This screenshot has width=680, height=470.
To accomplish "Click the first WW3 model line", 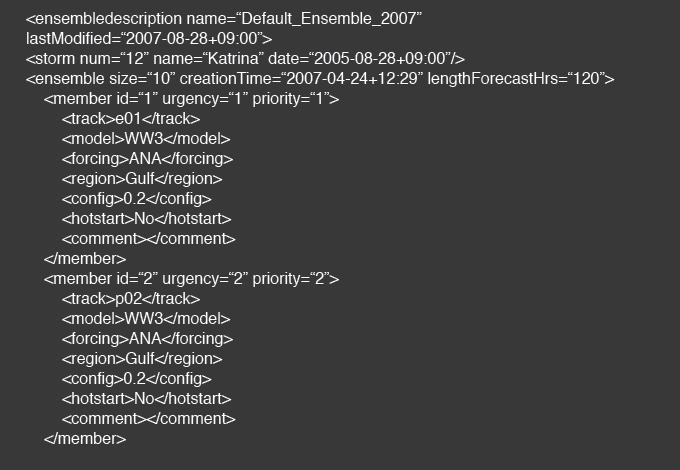I will pos(146,139).
